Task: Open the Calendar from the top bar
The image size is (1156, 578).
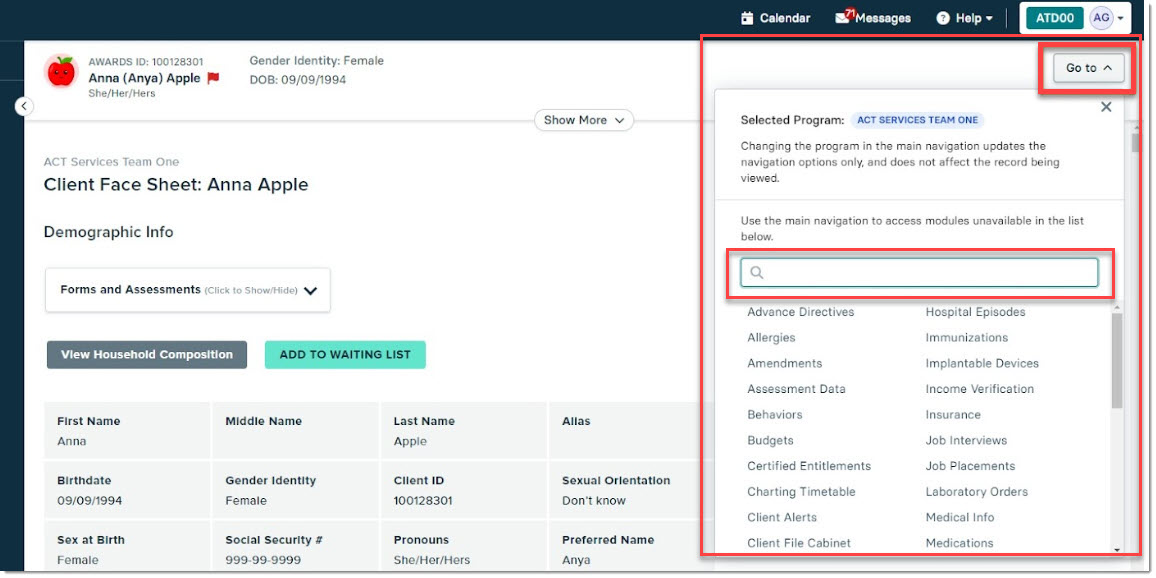Action: [x=775, y=18]
